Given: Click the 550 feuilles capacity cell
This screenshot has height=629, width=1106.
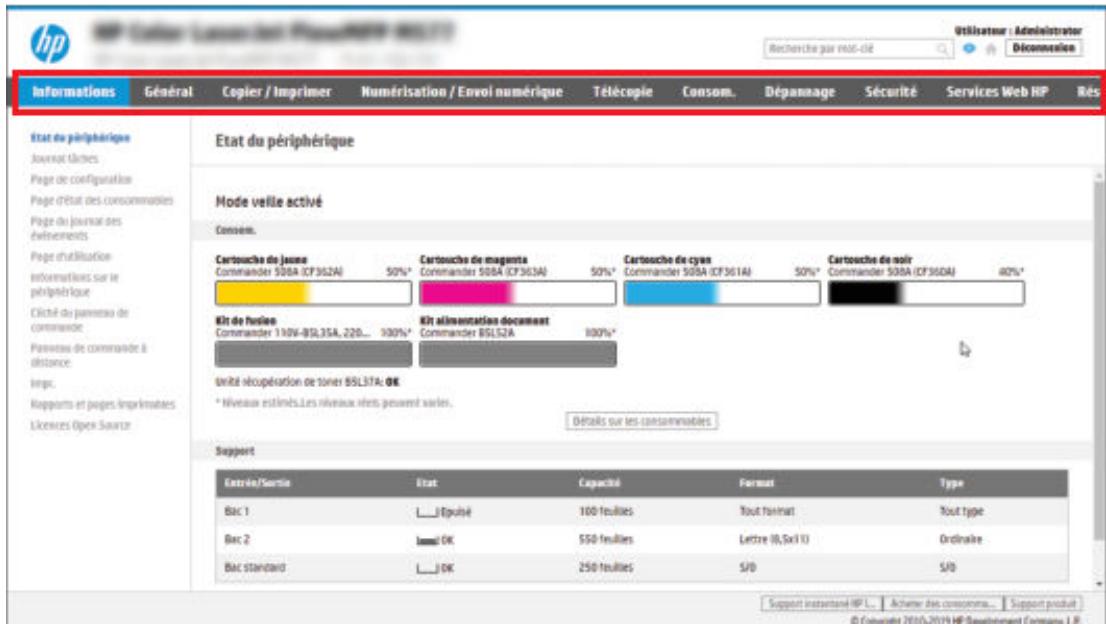Looking at the screenshot, I should (x=606, y=539).
